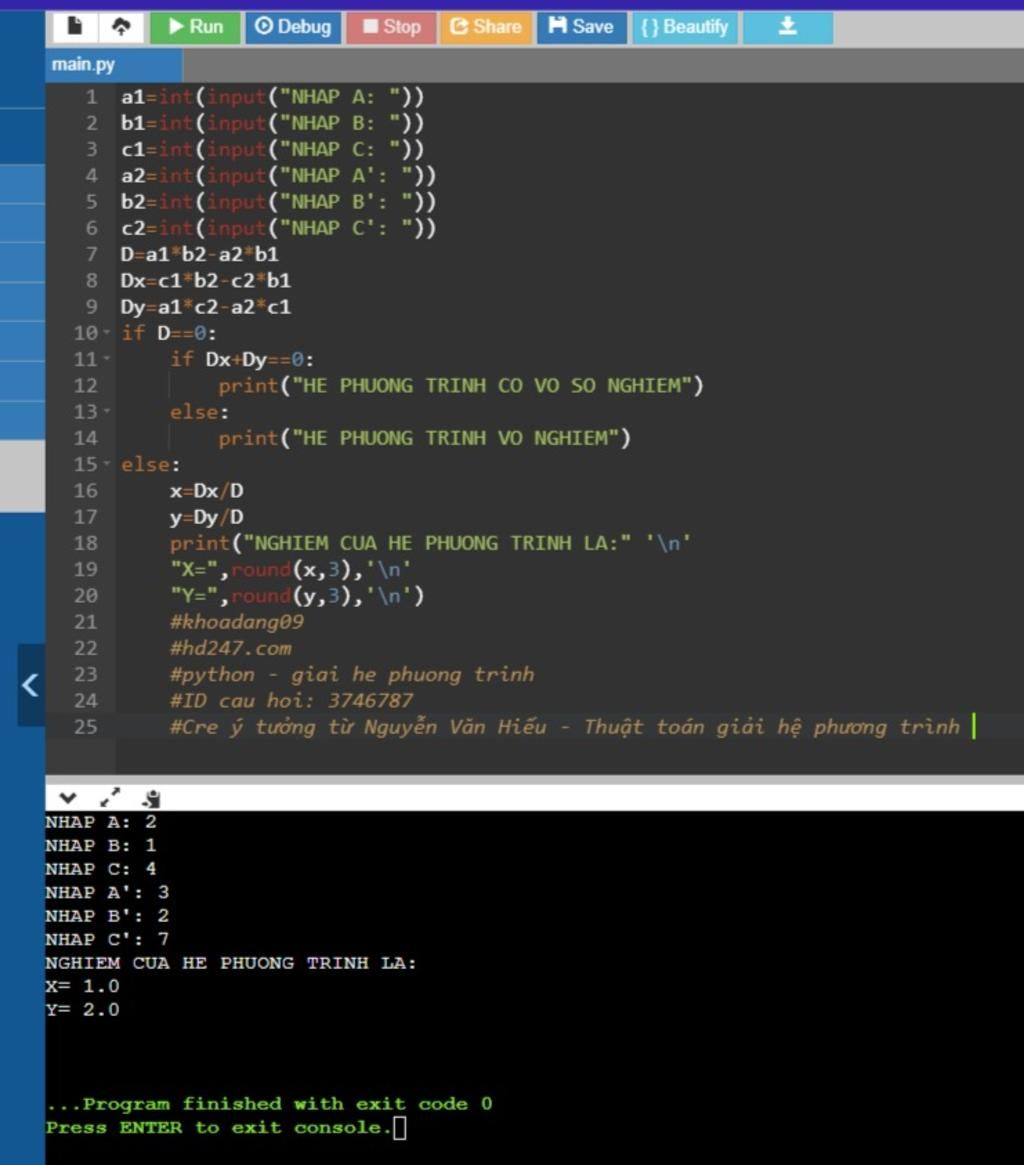Stop the running program

[391, 27]
